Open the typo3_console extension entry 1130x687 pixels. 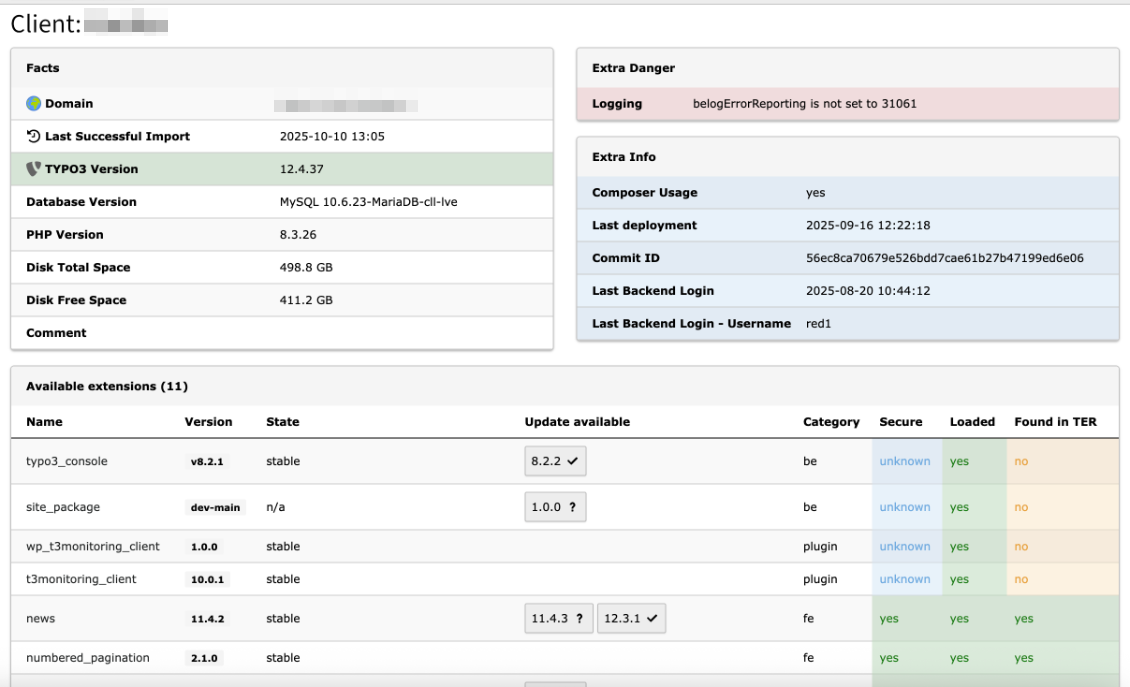point(66,461)
